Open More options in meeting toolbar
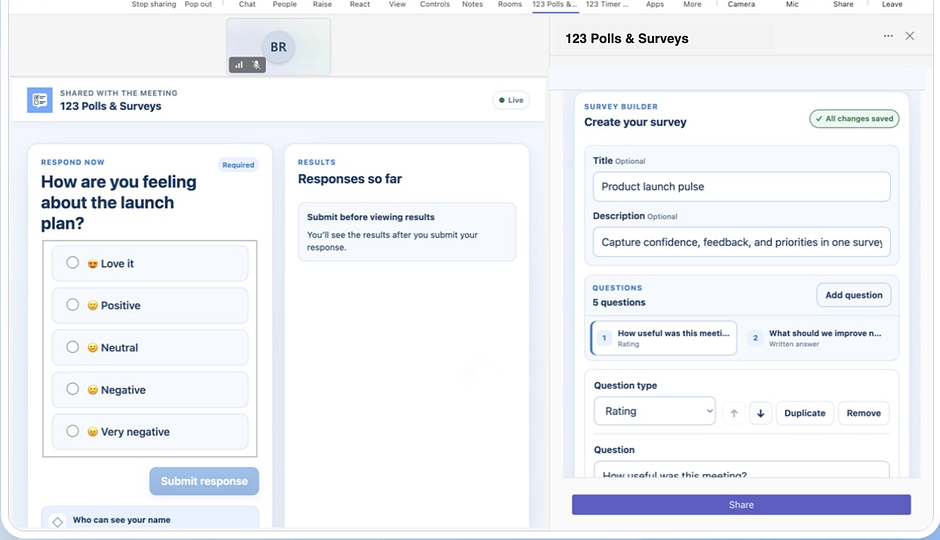Image resolution: width=940 pixels, height=540 pixels. pos(692,4)
